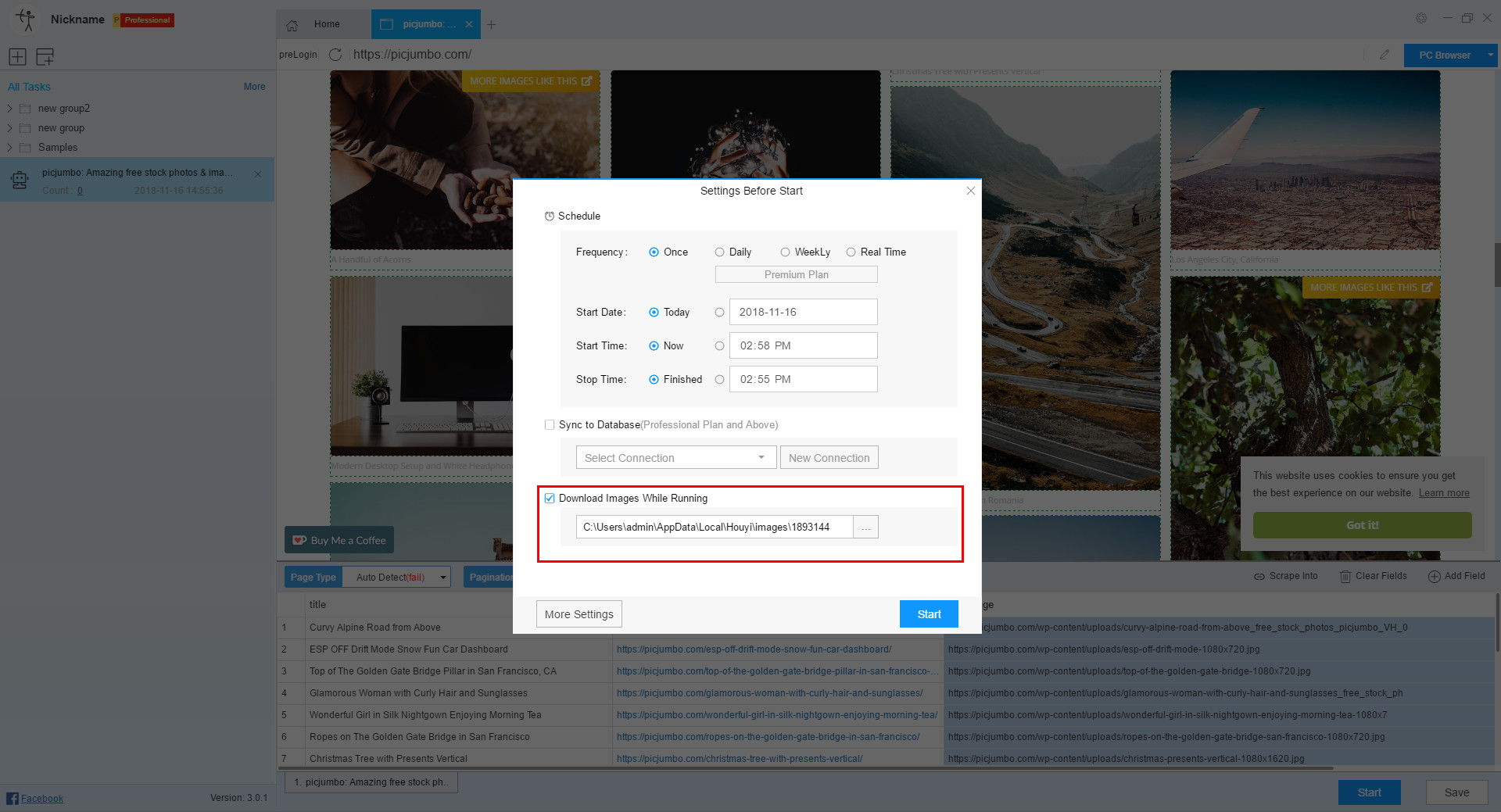Remove the picjumbo task from sidebar
This screenshot has width=1501, height=812.
click(258, 174)
